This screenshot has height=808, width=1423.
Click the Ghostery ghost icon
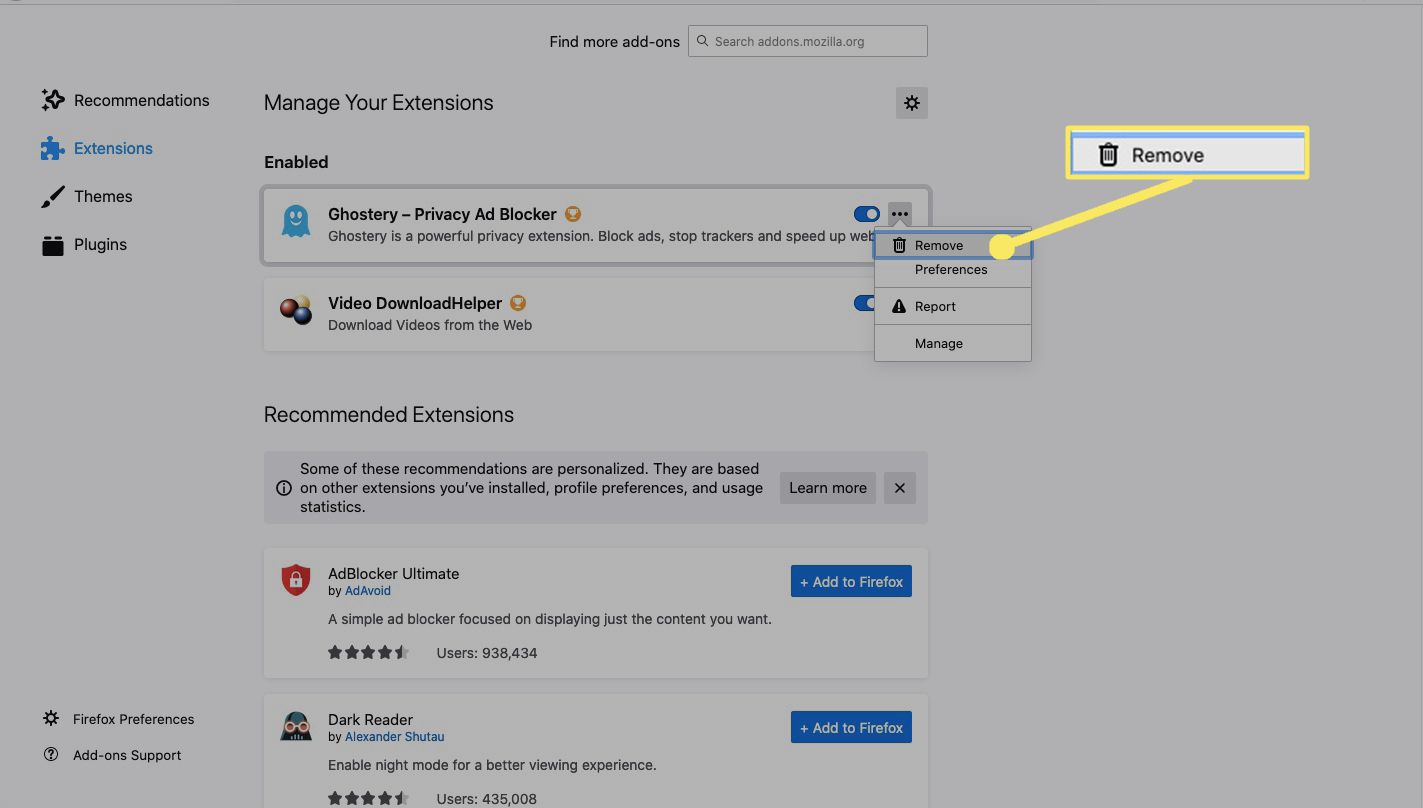[295, 221]
